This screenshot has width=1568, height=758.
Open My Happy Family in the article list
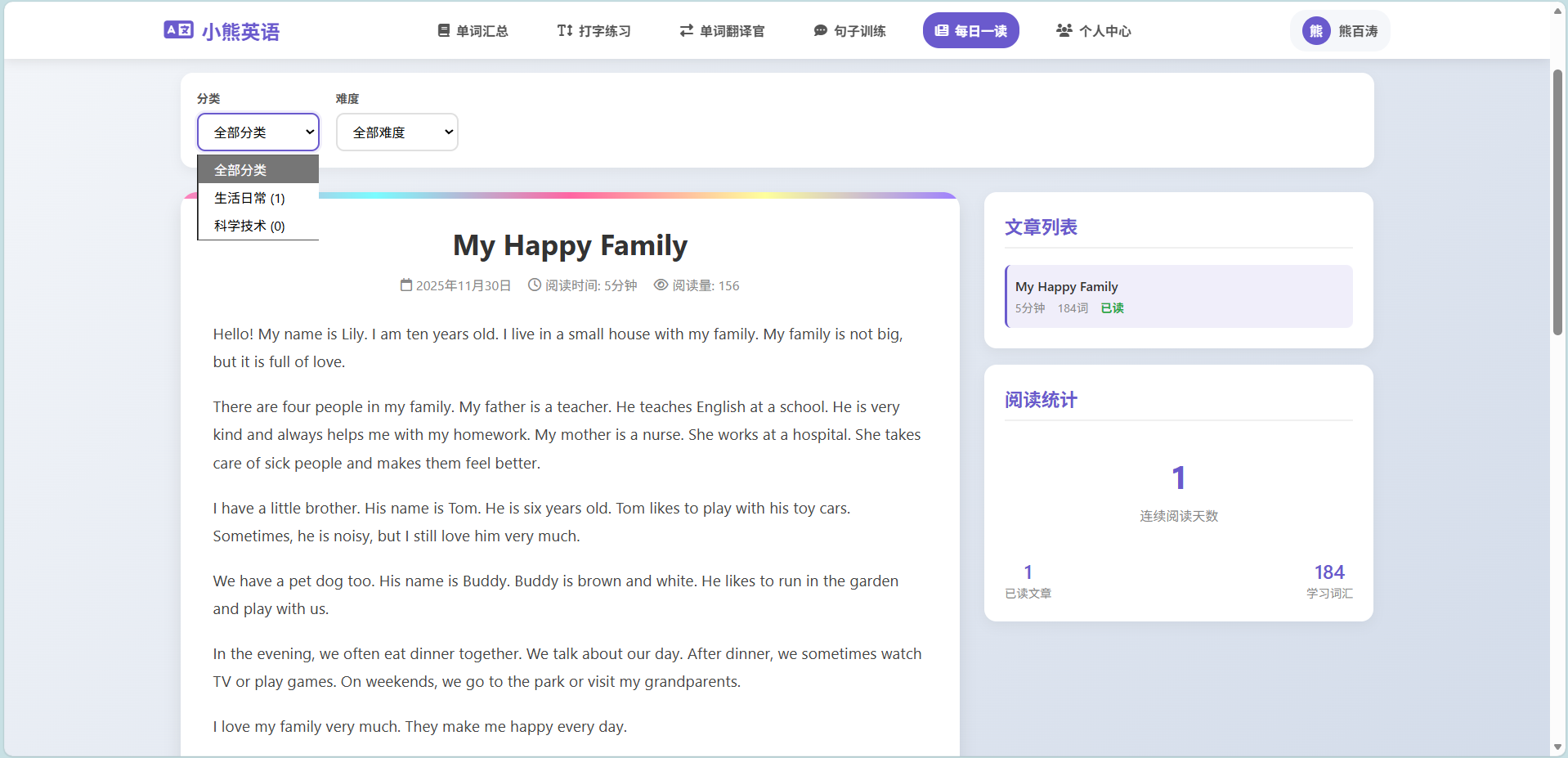pyautogui.click(x=1178, y=296)
